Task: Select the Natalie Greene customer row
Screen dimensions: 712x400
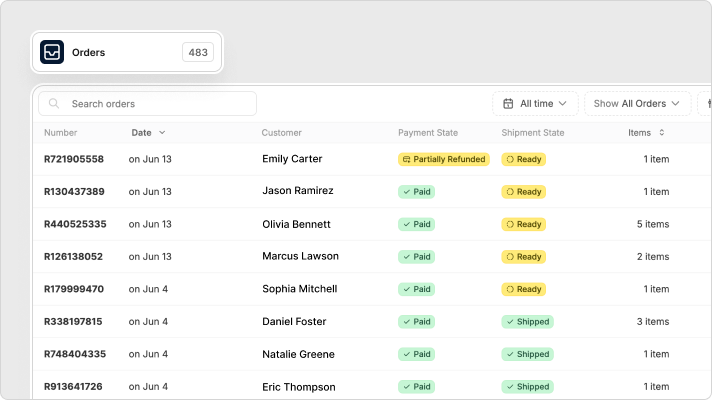Action: pyautogui.click(x=372, y=354)
